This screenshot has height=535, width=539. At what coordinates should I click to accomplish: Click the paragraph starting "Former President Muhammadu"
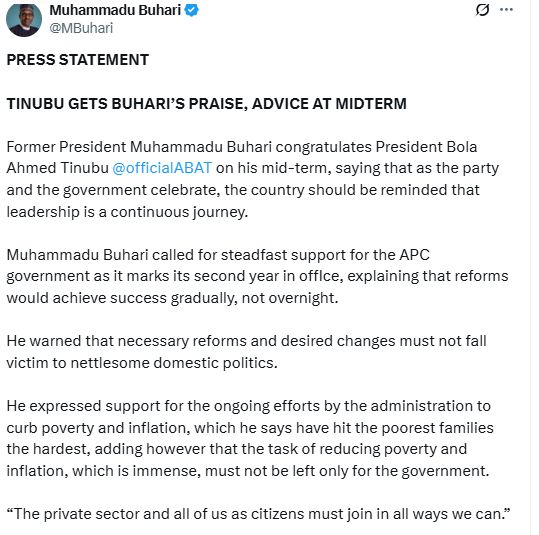253,179
